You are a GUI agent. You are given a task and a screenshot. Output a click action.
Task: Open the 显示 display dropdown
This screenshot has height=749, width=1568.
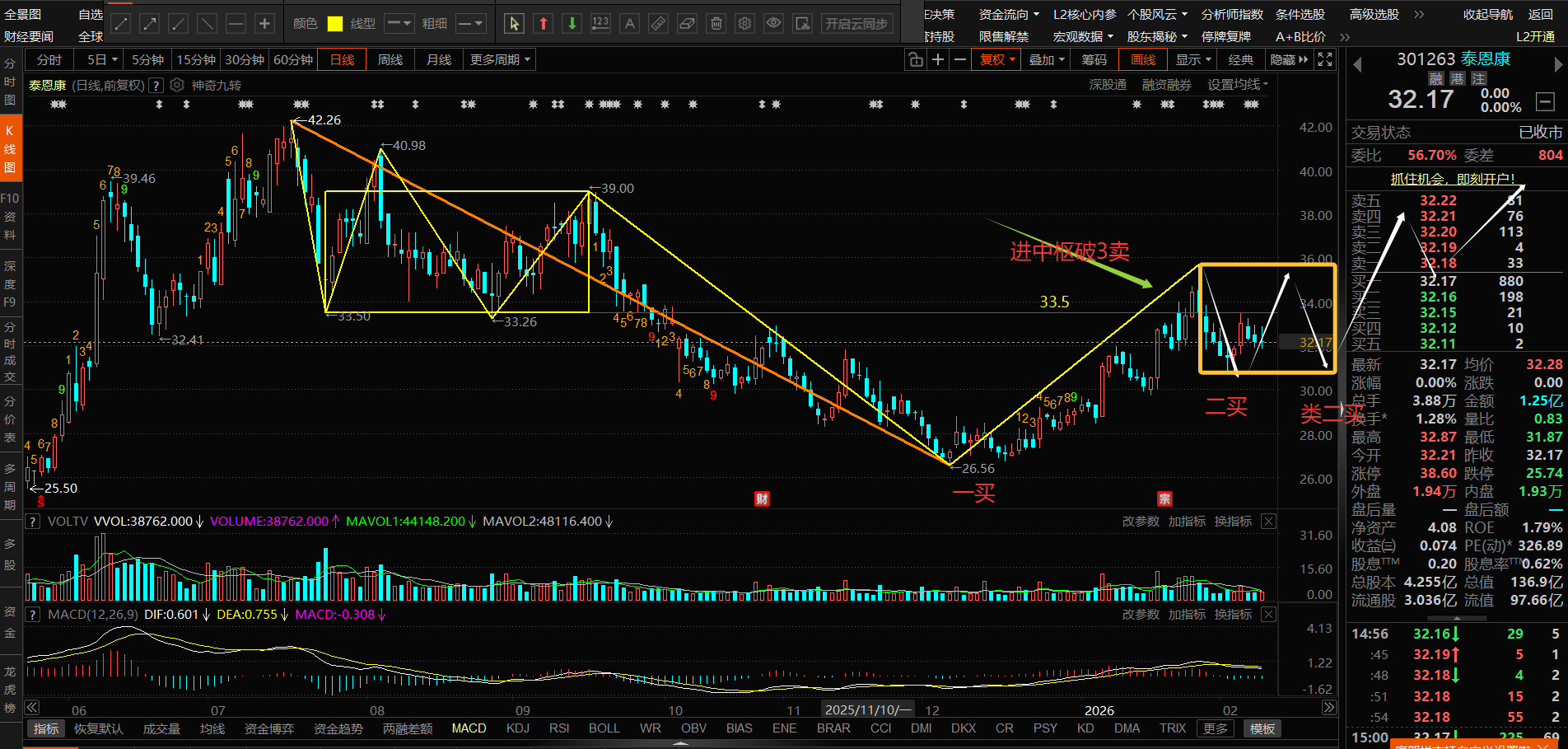point(1193,59)
